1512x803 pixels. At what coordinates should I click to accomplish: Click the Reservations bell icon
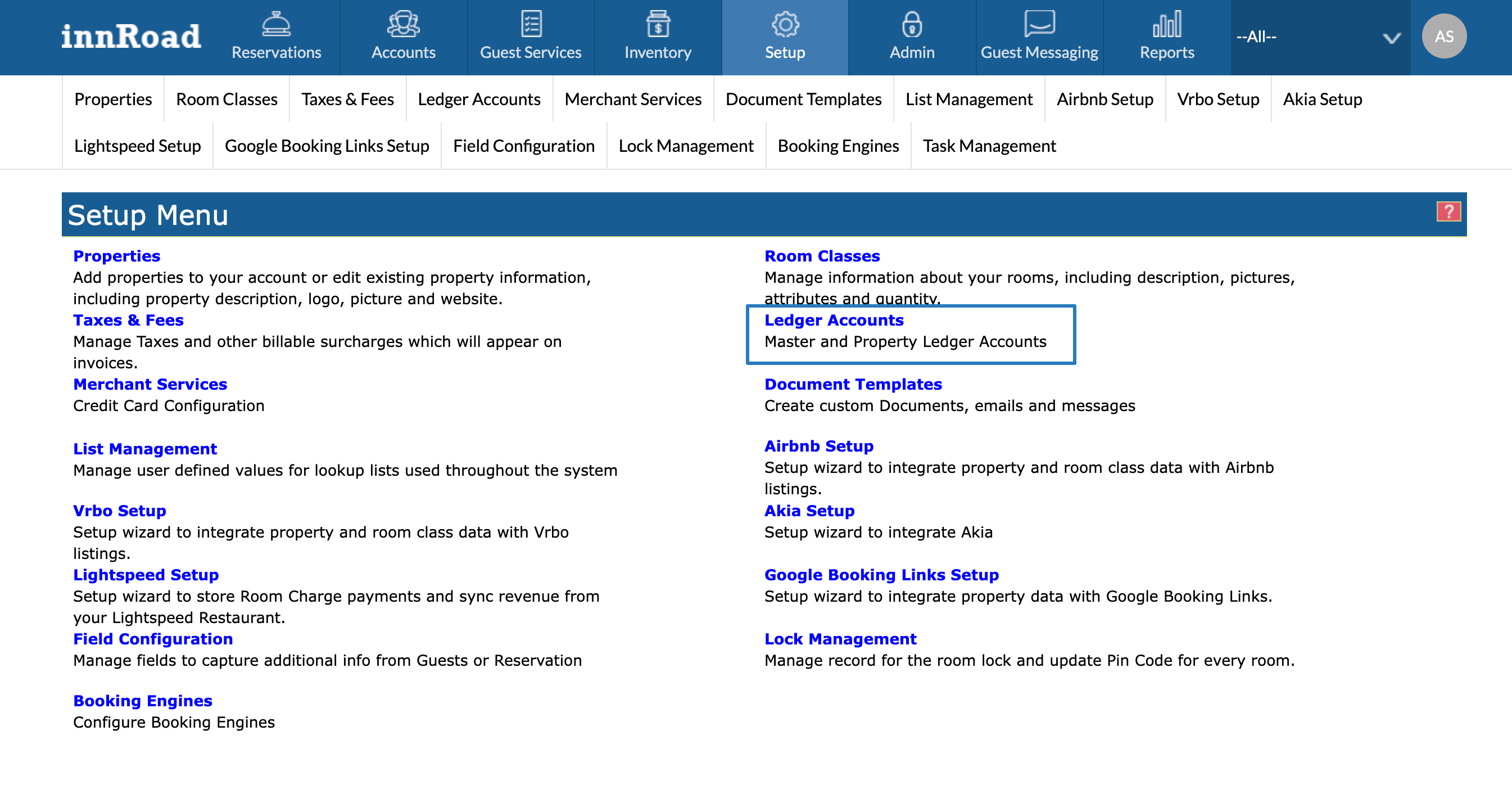(276, 24)
